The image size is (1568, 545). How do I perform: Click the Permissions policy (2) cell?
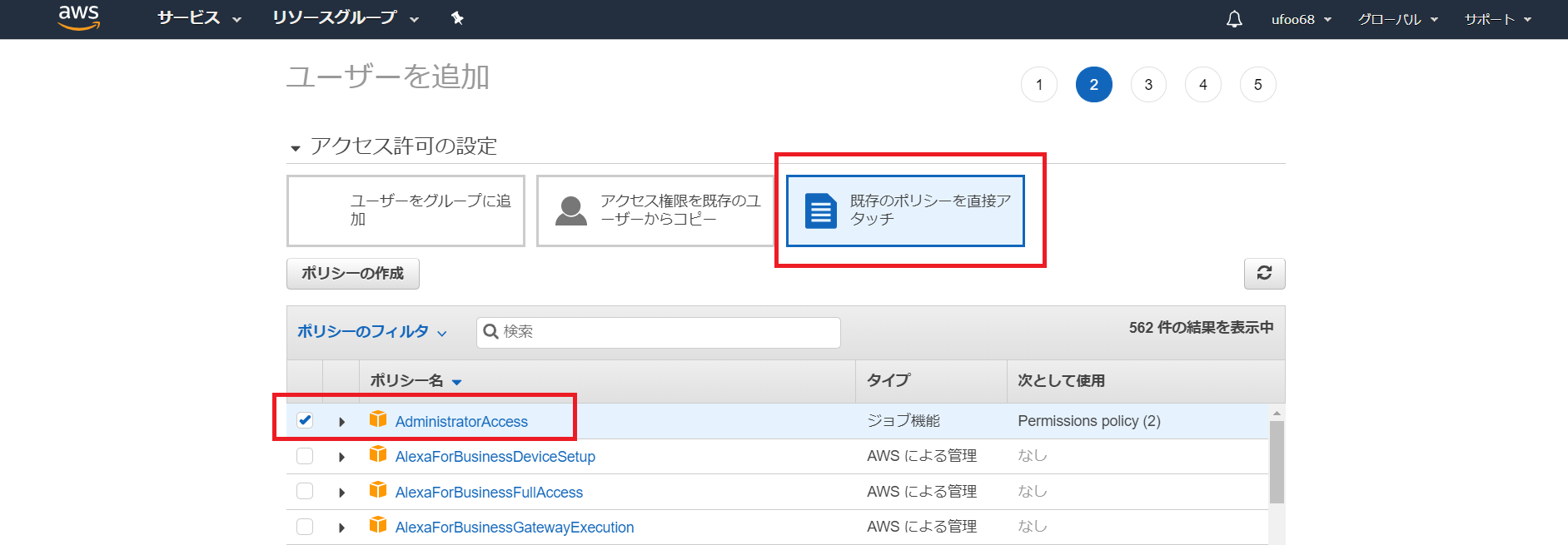[1088, 421]
